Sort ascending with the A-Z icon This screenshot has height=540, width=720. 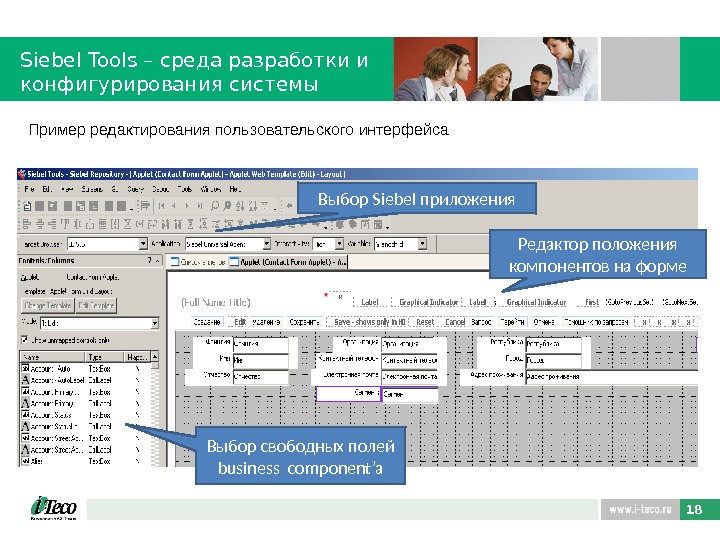pos(240,206)
